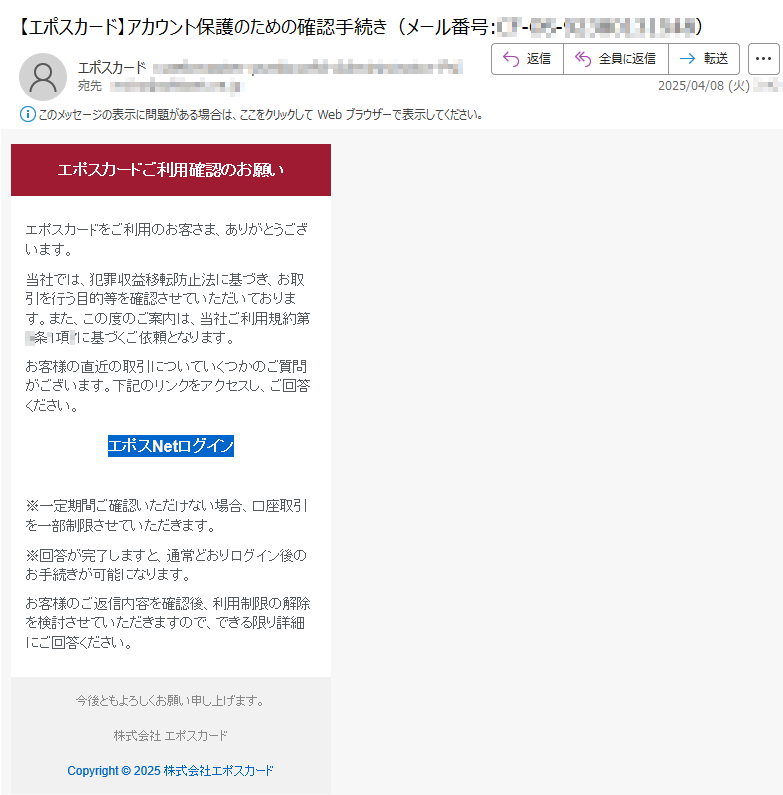This screenshot has height=795, width=783.
Task: Click the paragraph starting ※一定期間ご確認いただけない場合
Action: (x=166, y=515)
